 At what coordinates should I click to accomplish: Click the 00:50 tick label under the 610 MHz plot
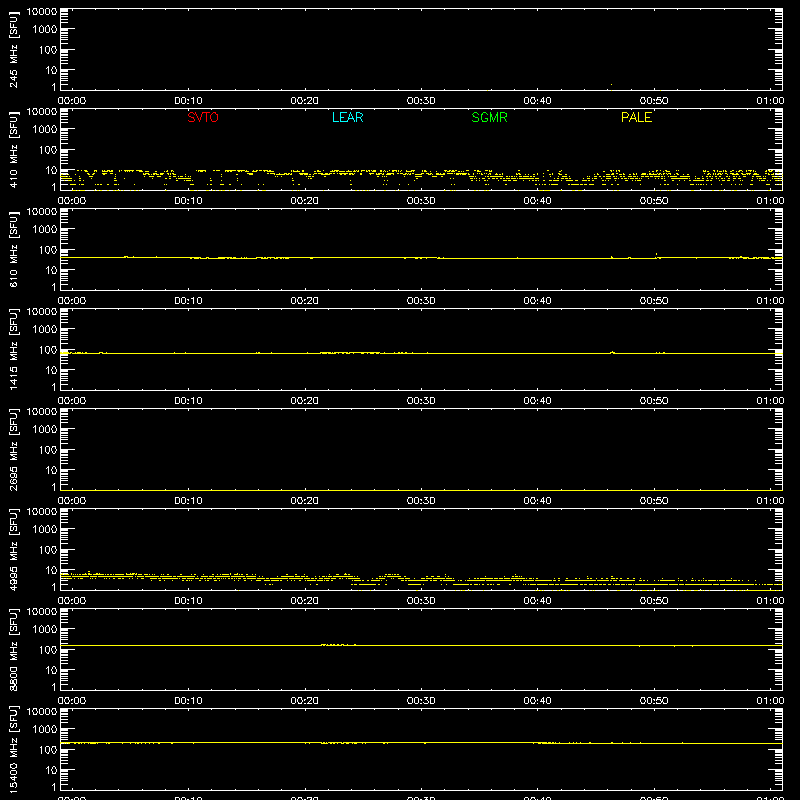[654, 301]
